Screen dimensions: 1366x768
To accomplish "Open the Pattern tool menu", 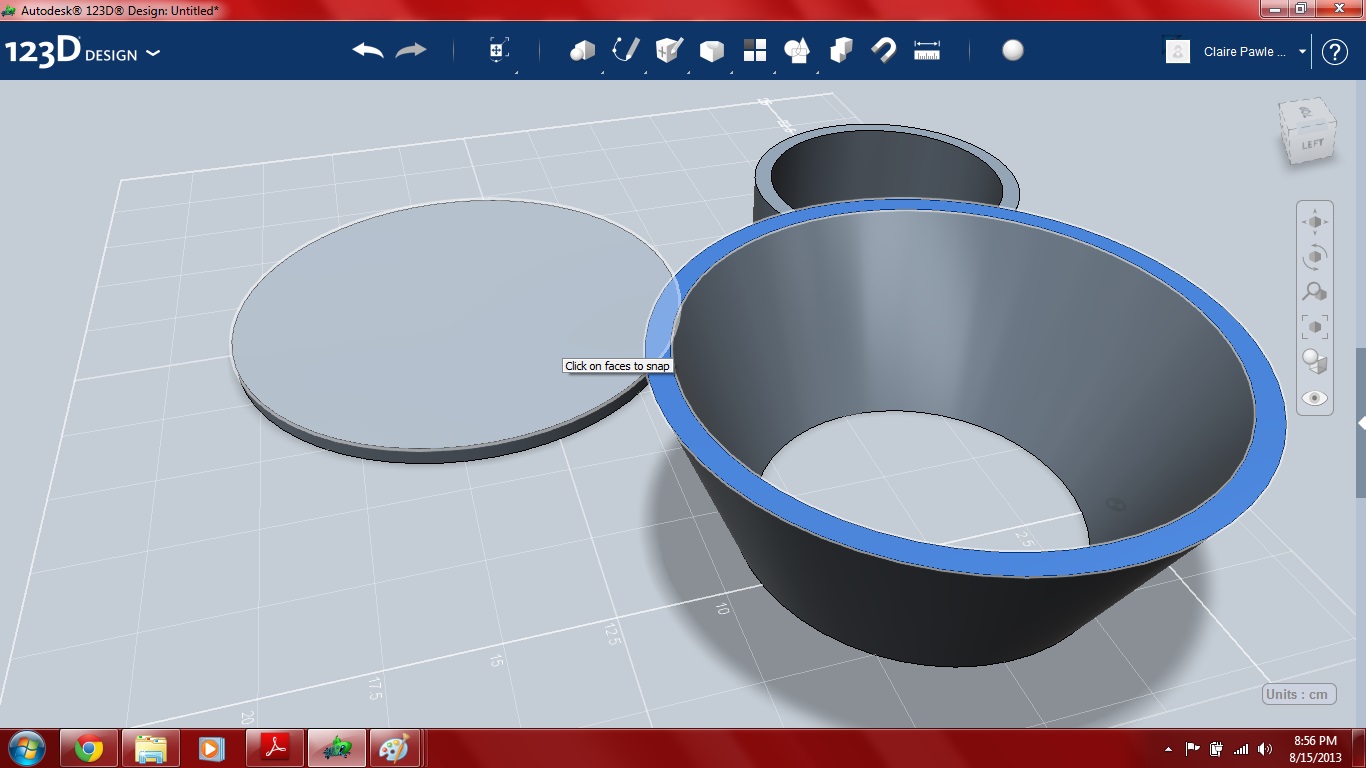I will coord(755,50).
